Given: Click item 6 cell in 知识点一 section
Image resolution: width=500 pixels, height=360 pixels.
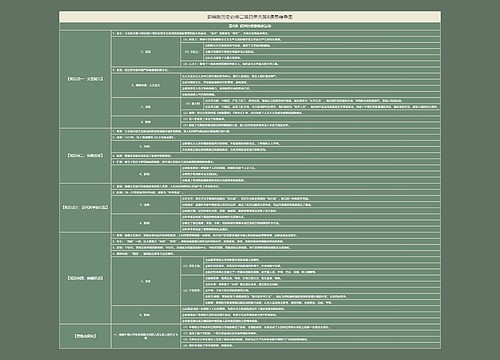Looking at the screenshot, I should pos(146,122).
